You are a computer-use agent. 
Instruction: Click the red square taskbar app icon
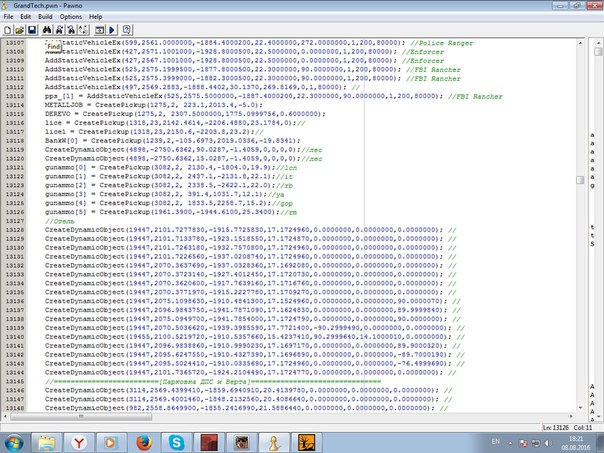tap(209, 443)
